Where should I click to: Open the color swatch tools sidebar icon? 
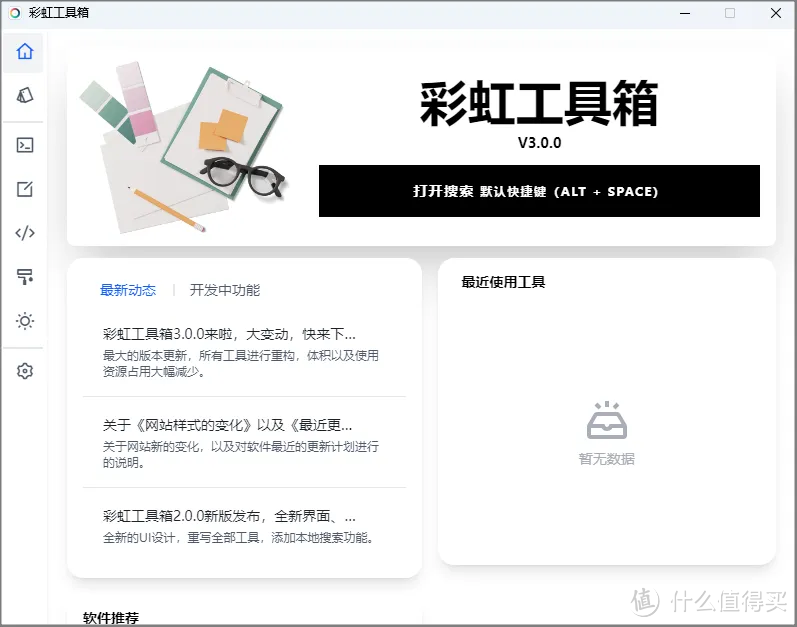coord(24,95)
